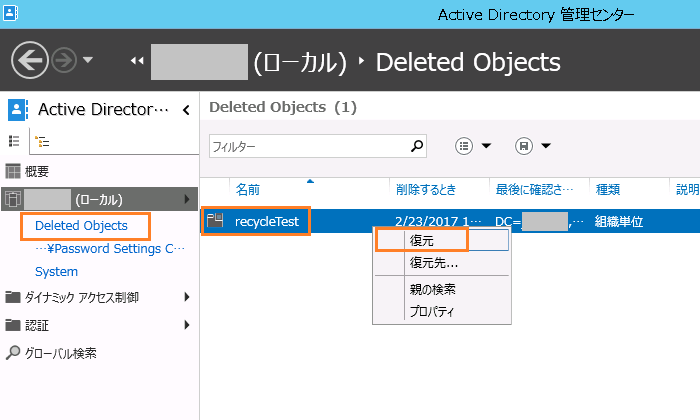Click the (ローカル) breadcrumb segment

coord(300,62)
